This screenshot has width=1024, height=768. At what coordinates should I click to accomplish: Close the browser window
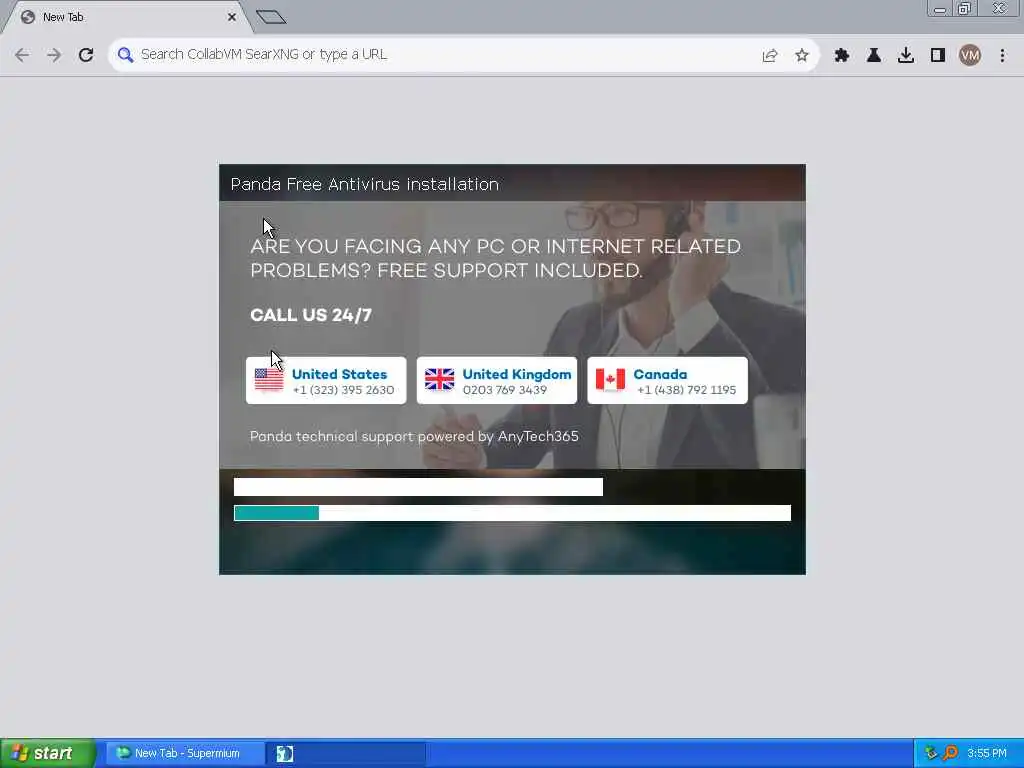[x=1000, y=8]
